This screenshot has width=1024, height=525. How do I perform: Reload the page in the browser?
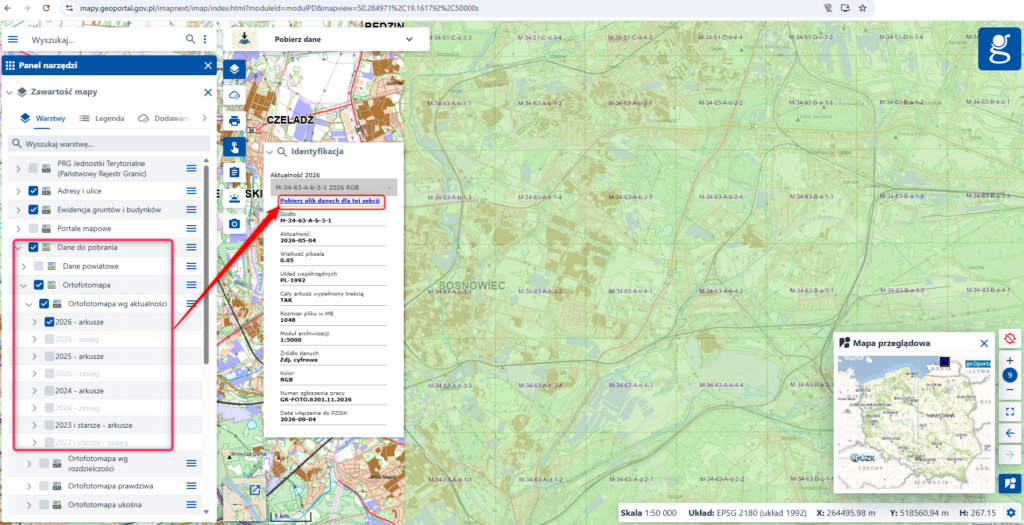46,8
